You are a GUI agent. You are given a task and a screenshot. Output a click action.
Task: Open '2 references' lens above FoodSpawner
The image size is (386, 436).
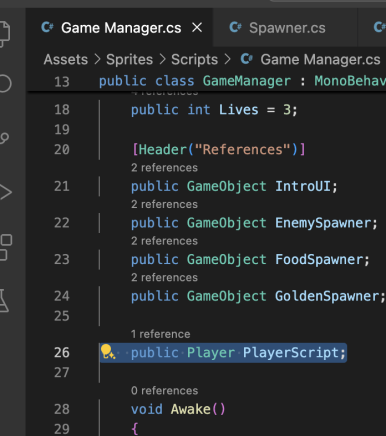pyautogui.click(x=164, y=241)
